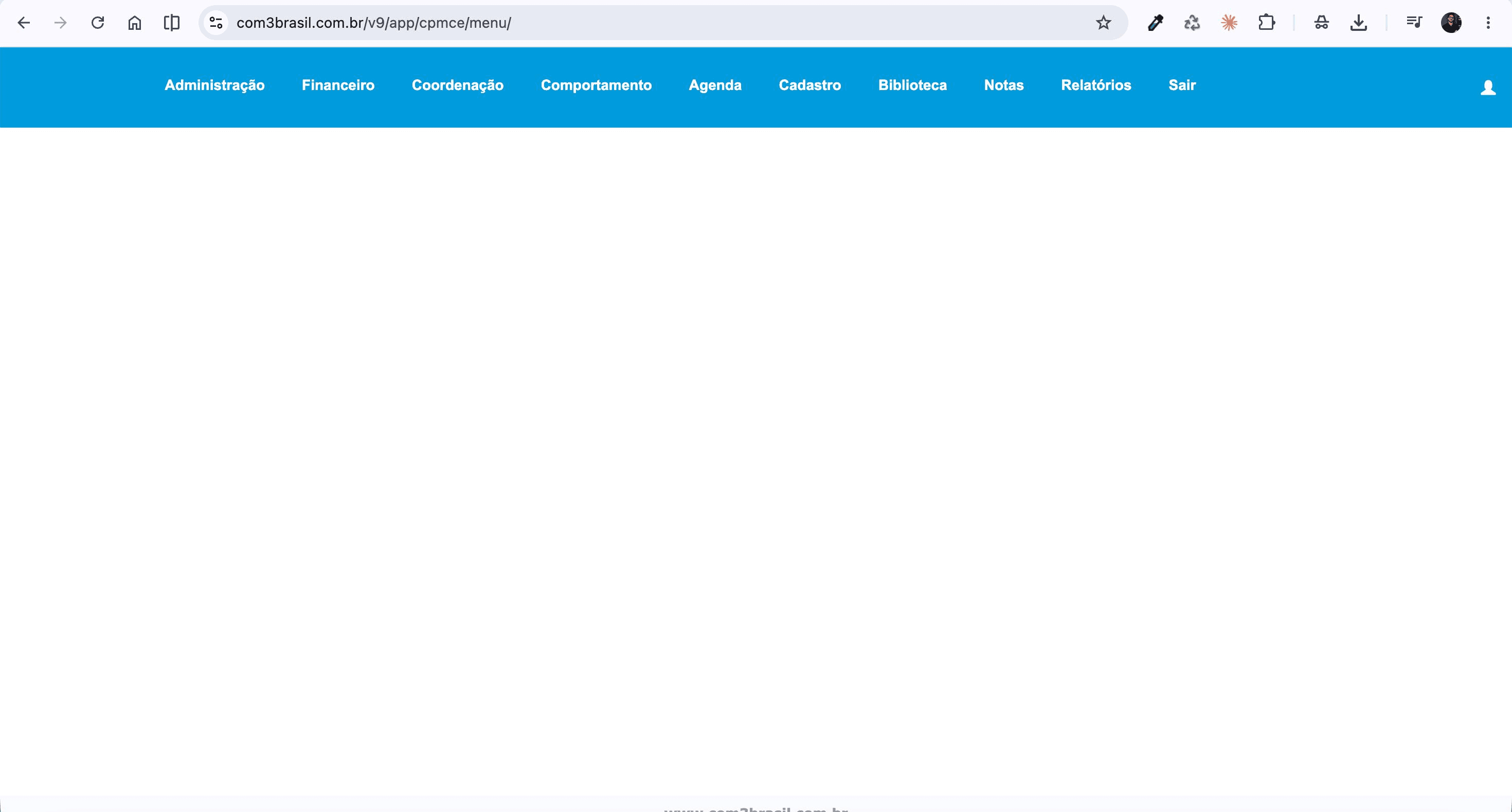The height and width of the screenshot is (812, 1512).
Task: Open the Notas menu
Action: point(1004,85)
